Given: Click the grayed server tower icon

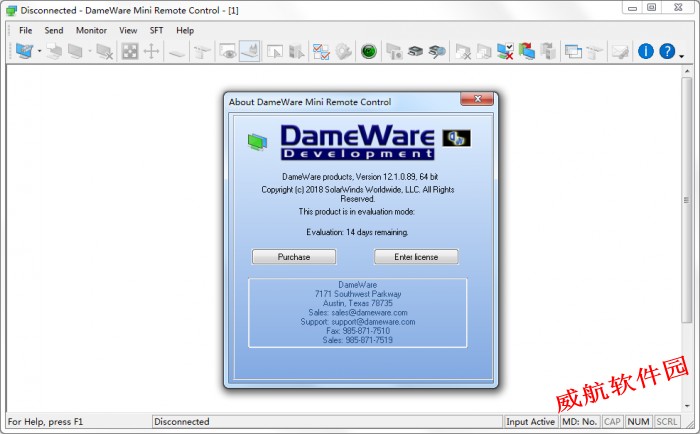Looking at the screenshot, I should pyautogui.click(x=548, y=51).
